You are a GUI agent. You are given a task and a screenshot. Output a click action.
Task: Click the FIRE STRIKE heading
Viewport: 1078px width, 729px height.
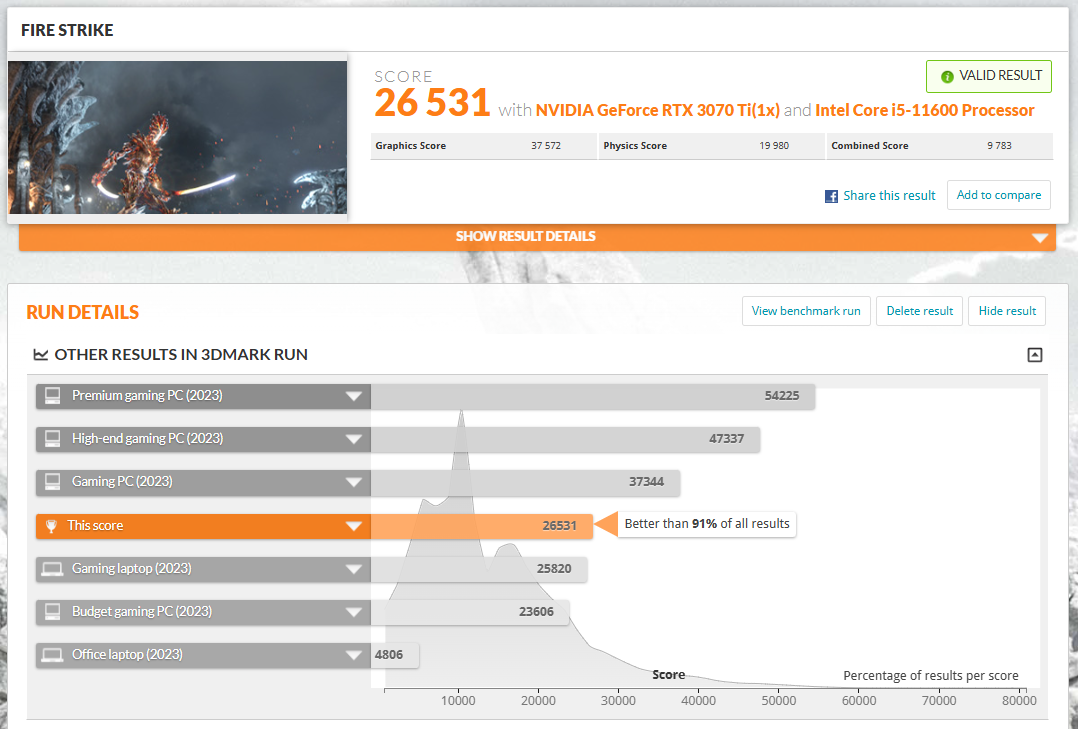pos(67,30)
